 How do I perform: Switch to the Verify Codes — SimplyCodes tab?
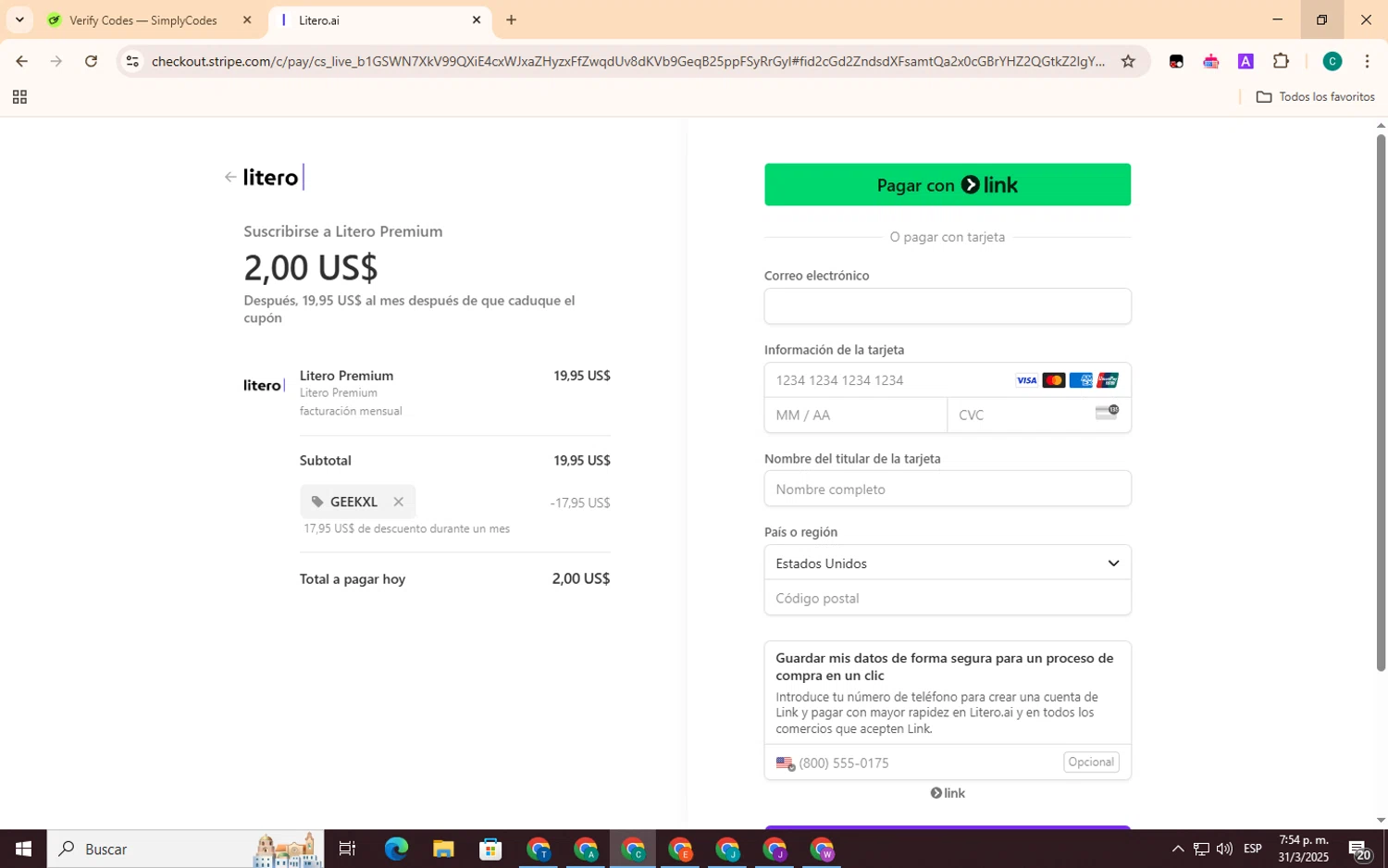[x=143, y=20]
